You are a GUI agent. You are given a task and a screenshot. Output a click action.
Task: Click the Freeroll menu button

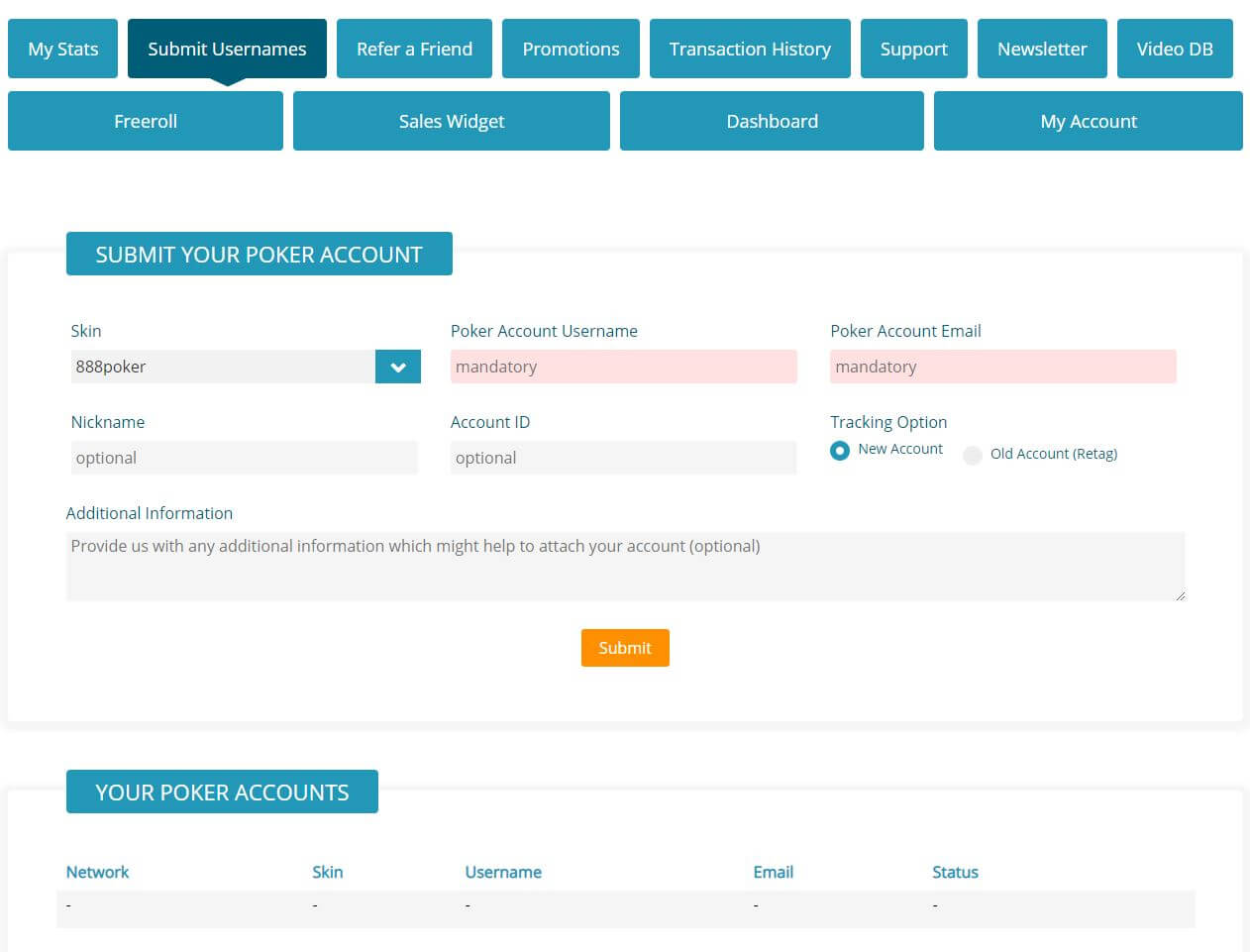pos(146,121)
